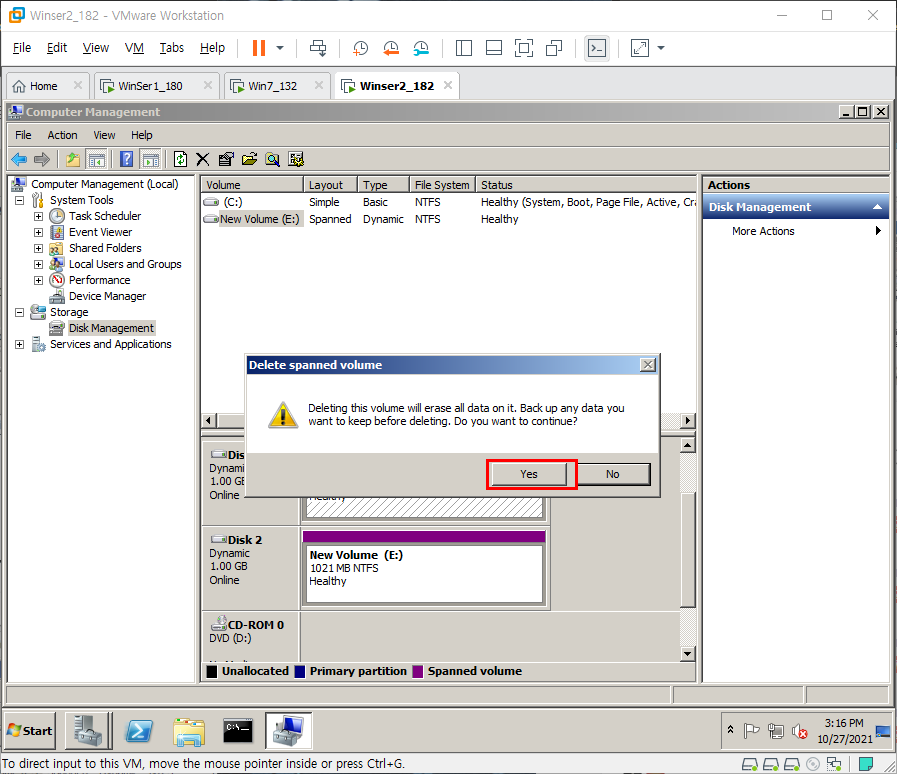This screenshot has height=774, width=897.
Task: Open the Windows Start menu
Action: pyautogui.click(x=30, y=731)
